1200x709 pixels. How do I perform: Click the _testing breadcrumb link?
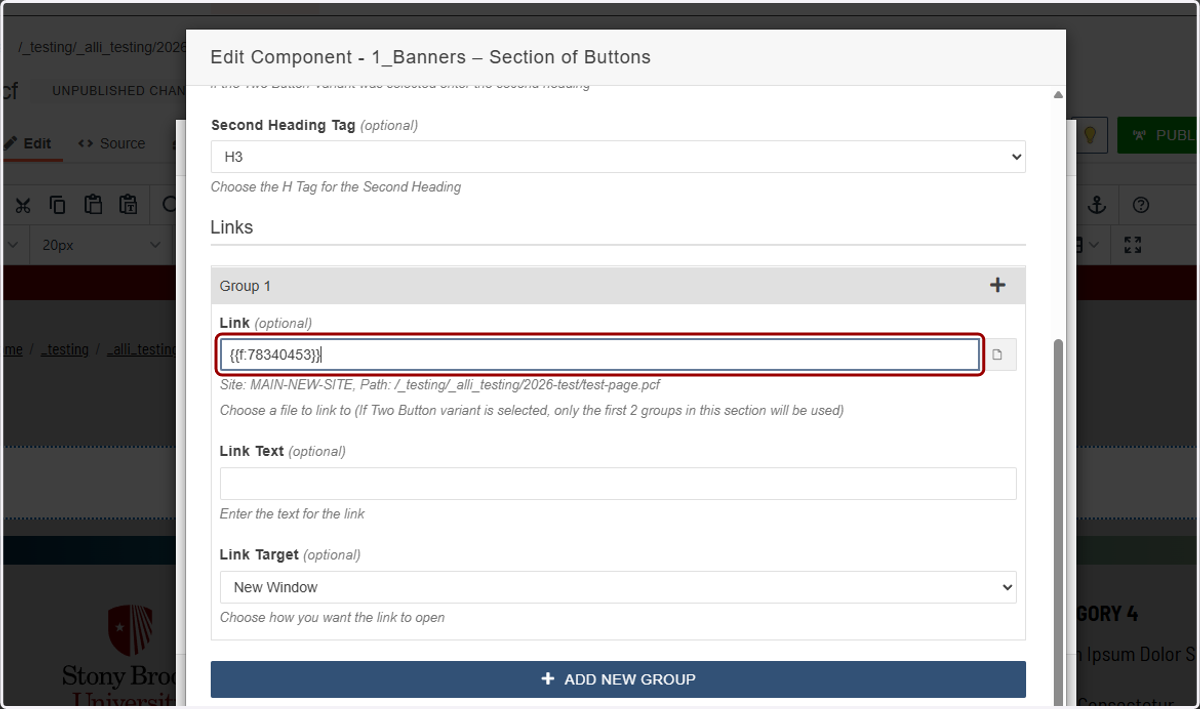65,349
